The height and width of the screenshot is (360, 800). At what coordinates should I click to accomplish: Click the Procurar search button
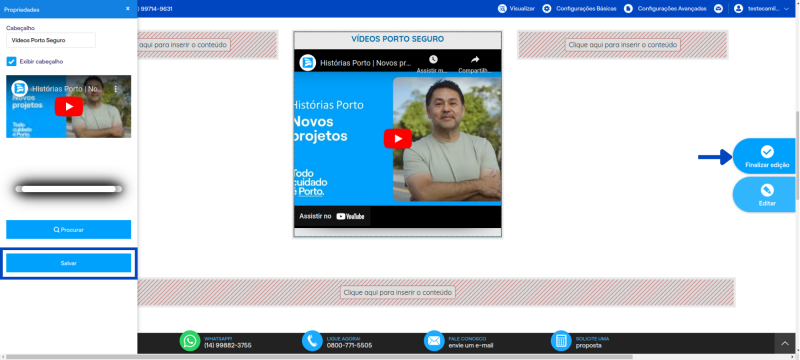click(68, 229)
